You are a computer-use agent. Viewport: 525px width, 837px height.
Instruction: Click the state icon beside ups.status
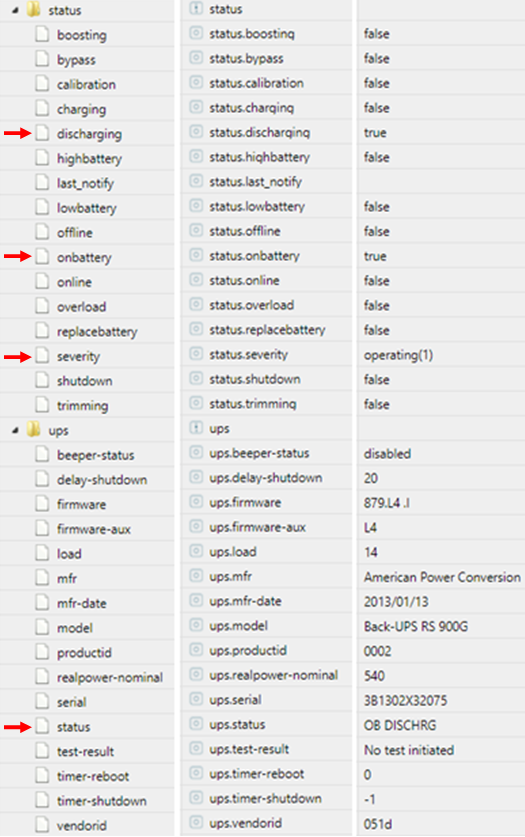point(196,724)
